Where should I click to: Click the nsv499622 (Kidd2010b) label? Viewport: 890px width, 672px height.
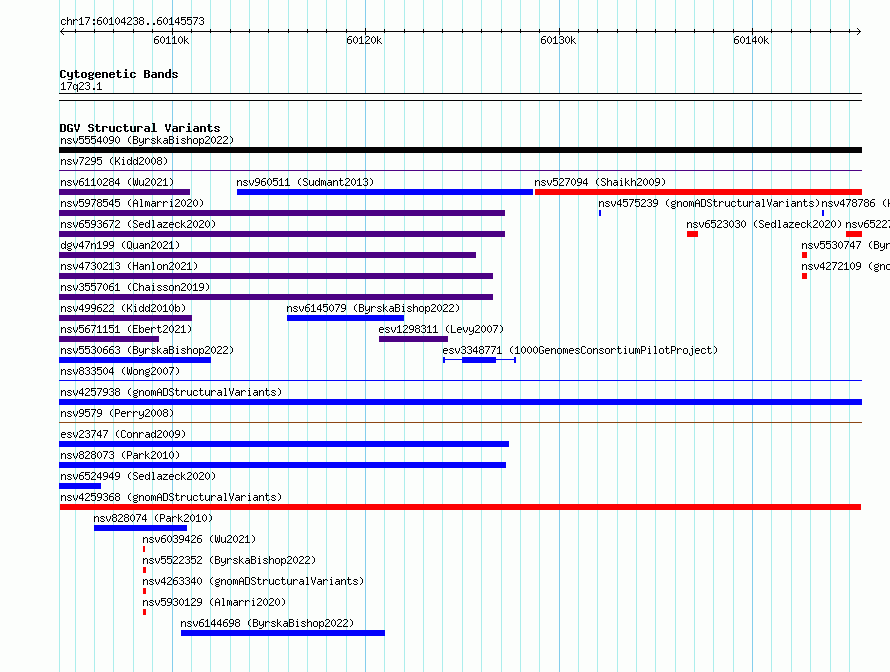123,308
